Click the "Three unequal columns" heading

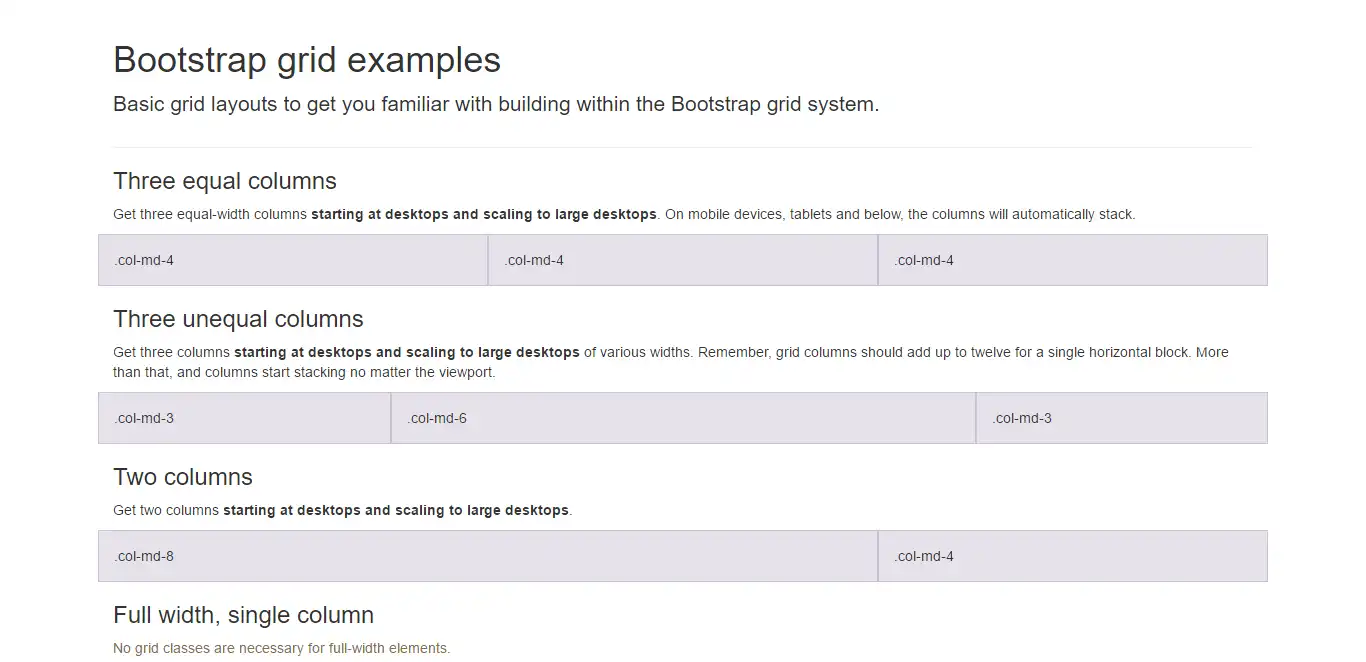click(238, 319)
